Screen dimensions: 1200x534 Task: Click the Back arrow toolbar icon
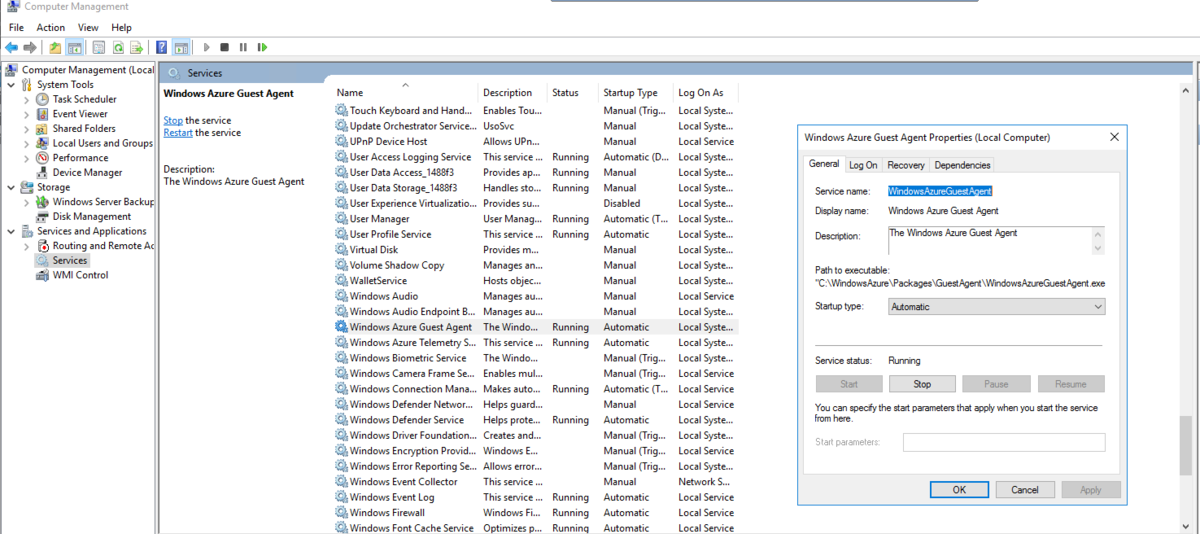tap(11, 47)
